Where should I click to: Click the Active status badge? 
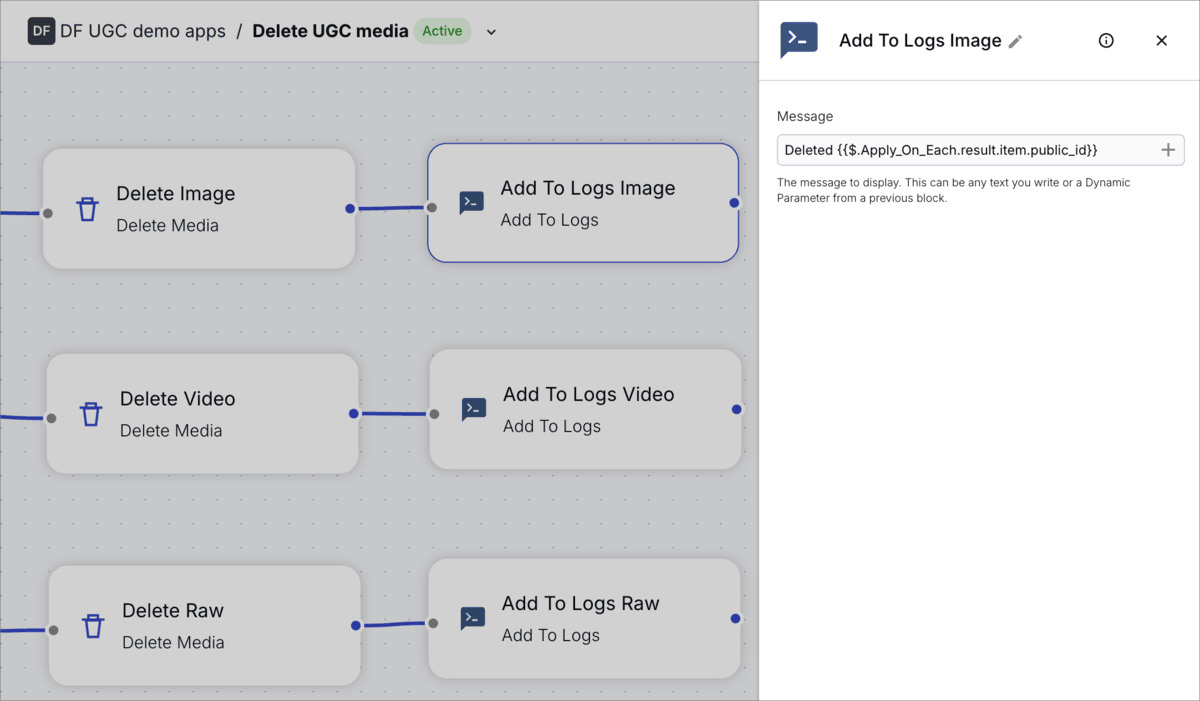[x=442, y=31]
